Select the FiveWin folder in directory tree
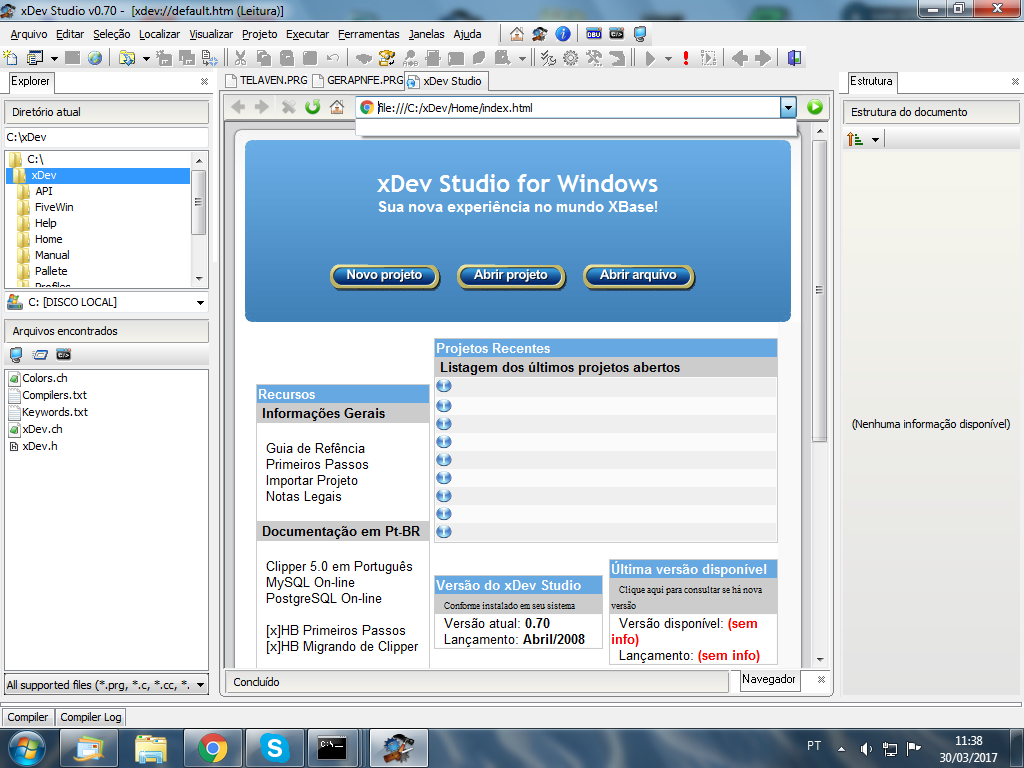 (x=54, y=207)
